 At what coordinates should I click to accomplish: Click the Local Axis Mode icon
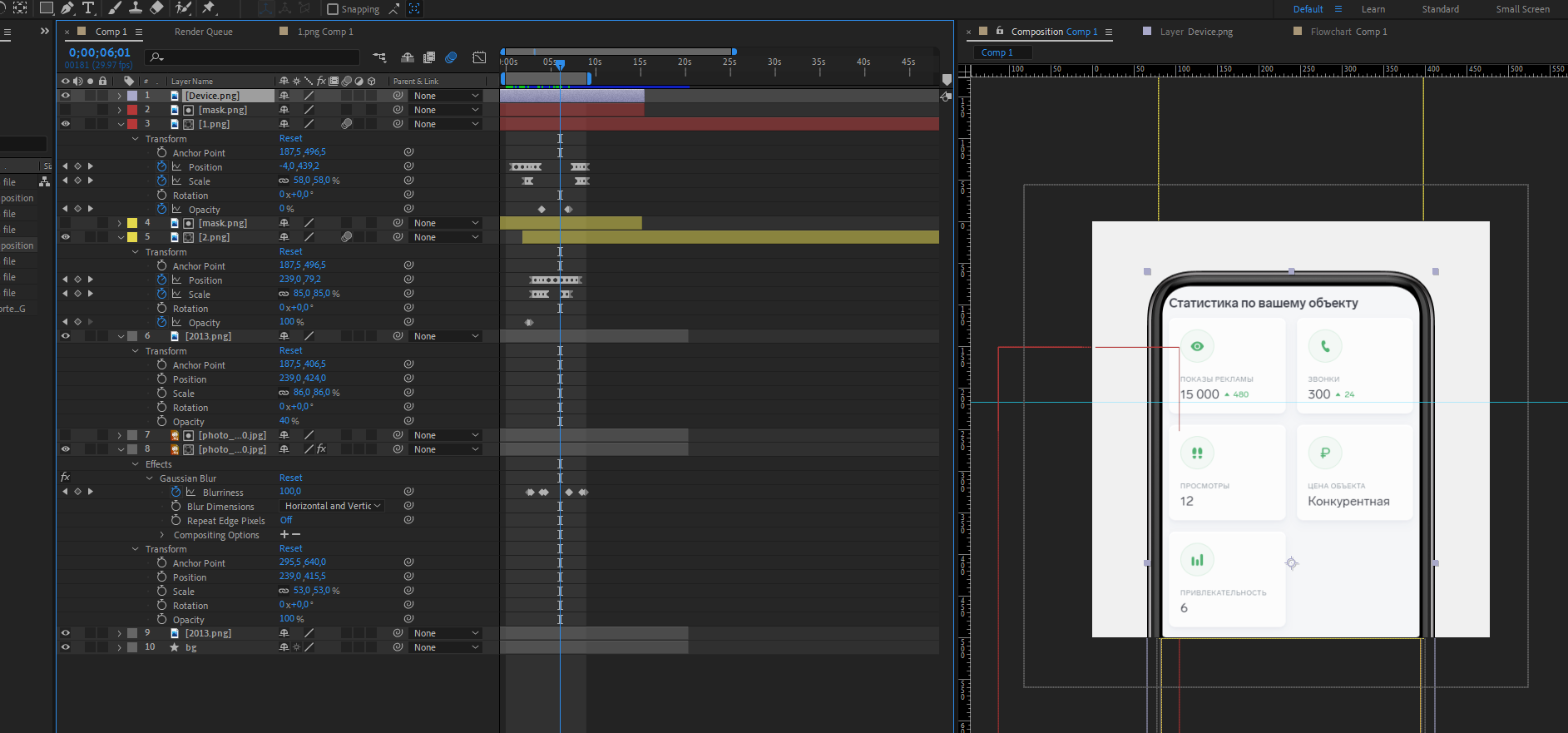(266, 8)
